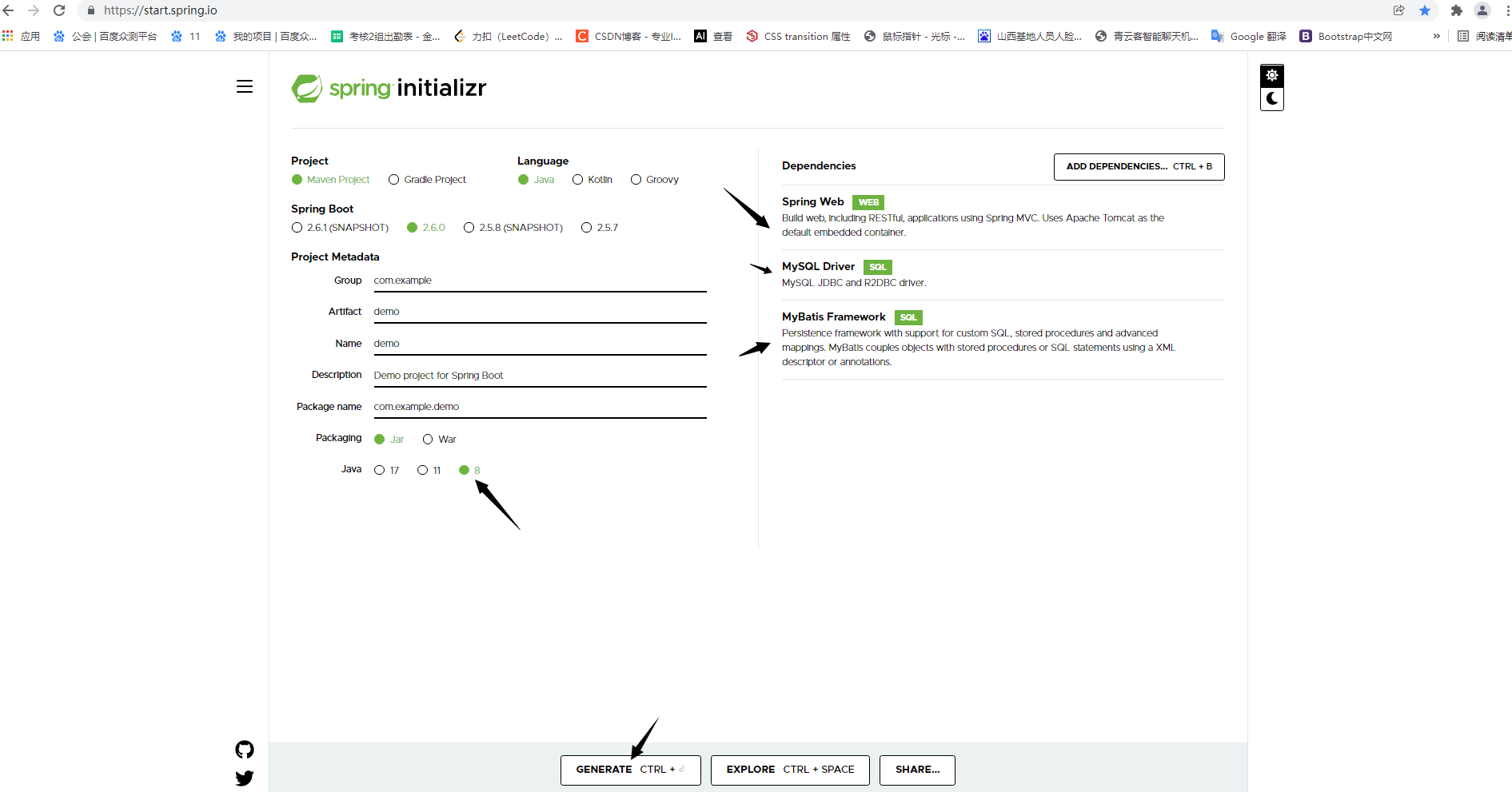Screen dimensions: 1512x792
Task: Open the 山西基地人员人脸 bookmark
Action: (1030, 36)
